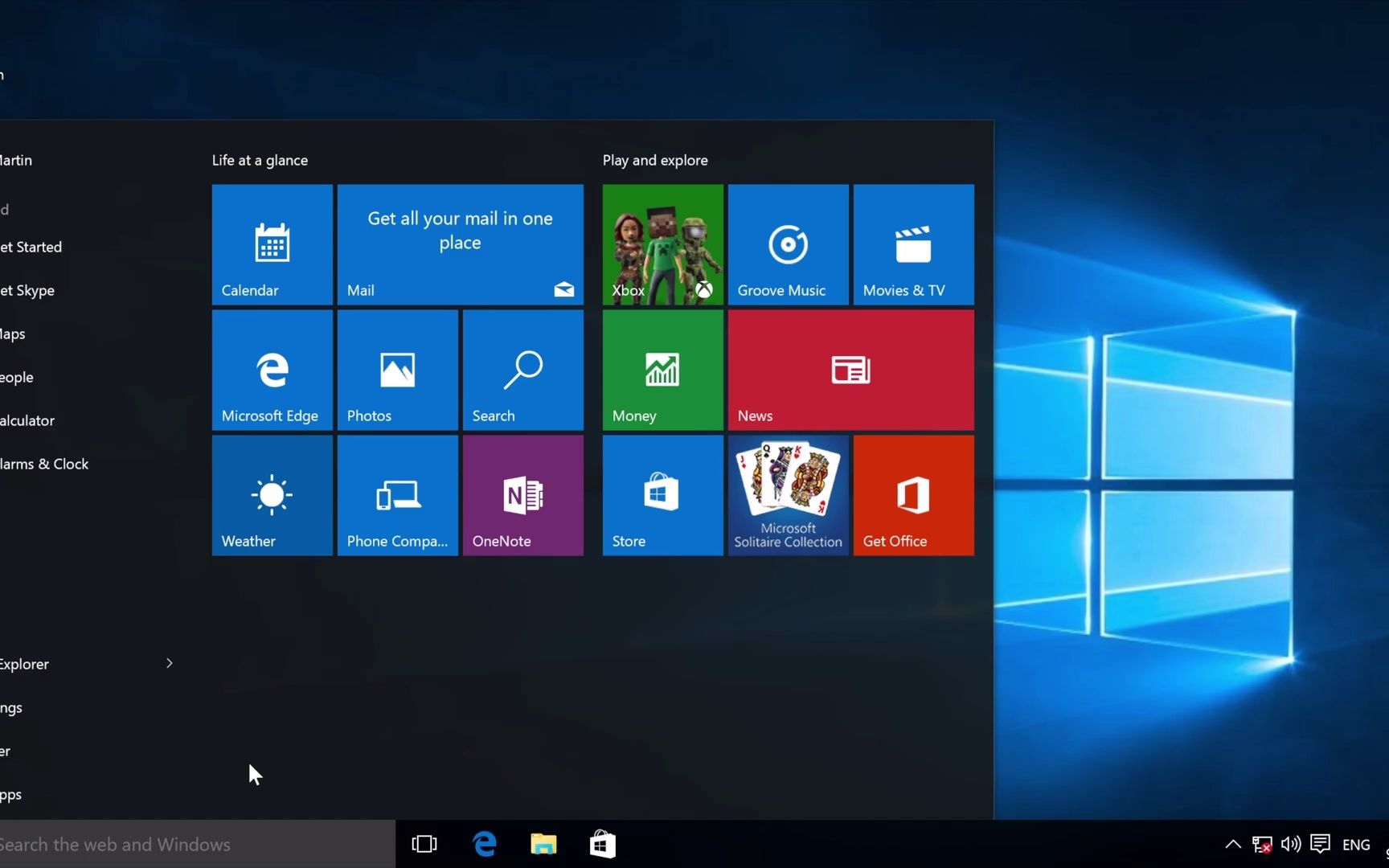Screen dimensions: 1389x868
Task: Open Task View on the taskbar
Action: pyautogui.click(x=424, y=844)
